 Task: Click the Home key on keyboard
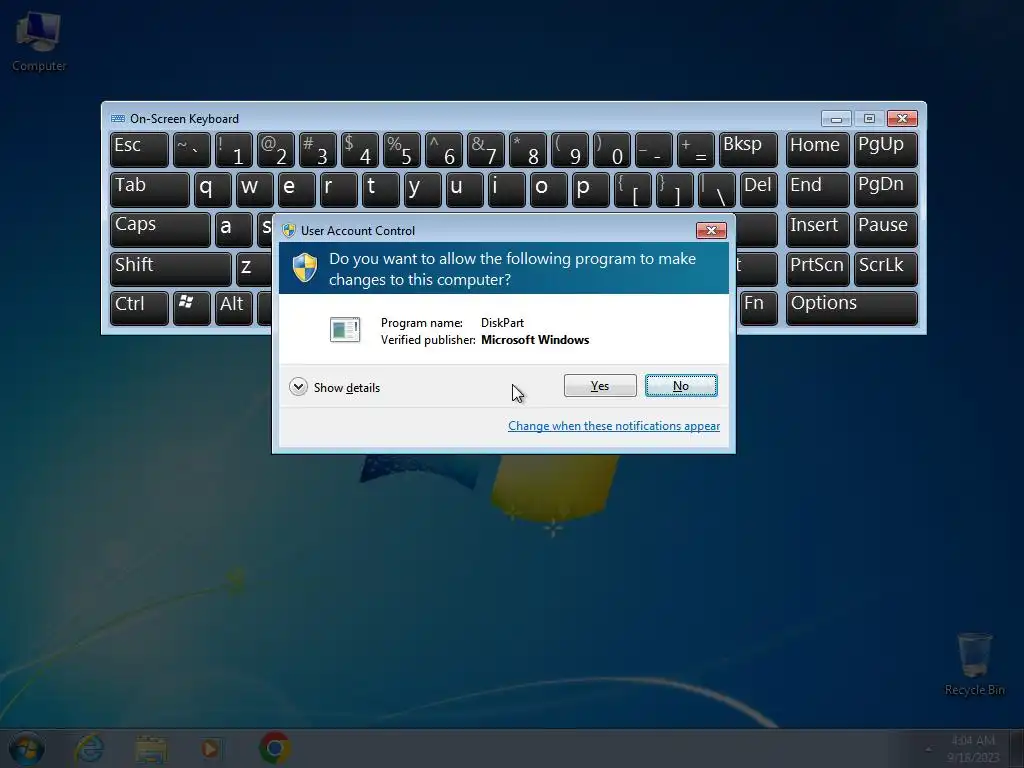click(818, 150)
